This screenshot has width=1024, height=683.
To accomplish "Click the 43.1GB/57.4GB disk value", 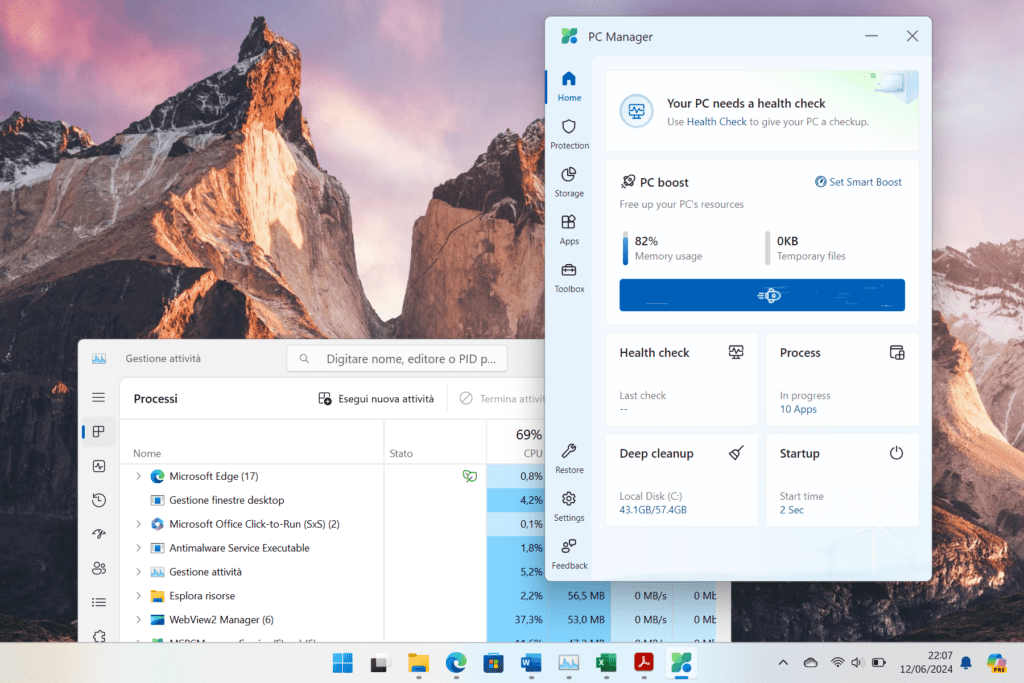I will [652, 510].
